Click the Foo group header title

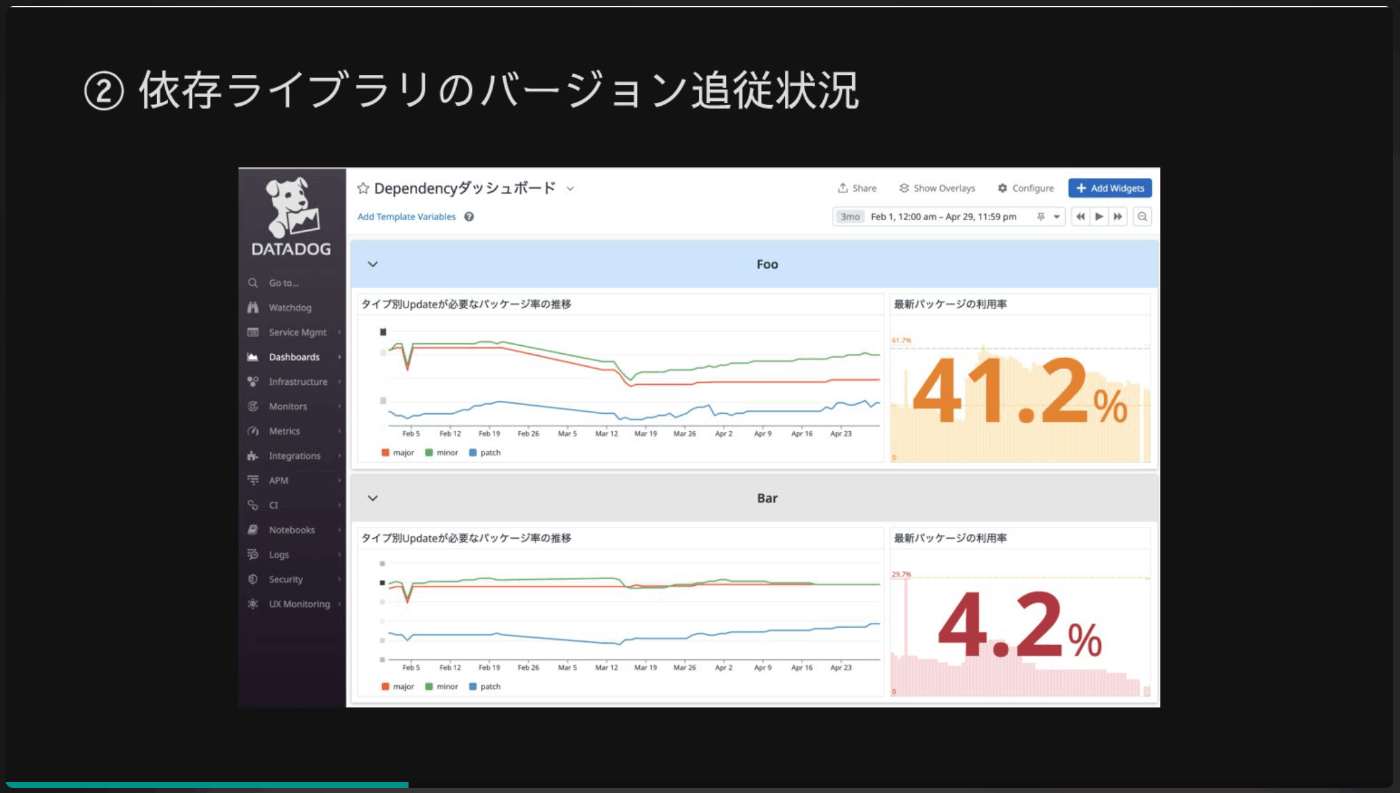point(767,265)
